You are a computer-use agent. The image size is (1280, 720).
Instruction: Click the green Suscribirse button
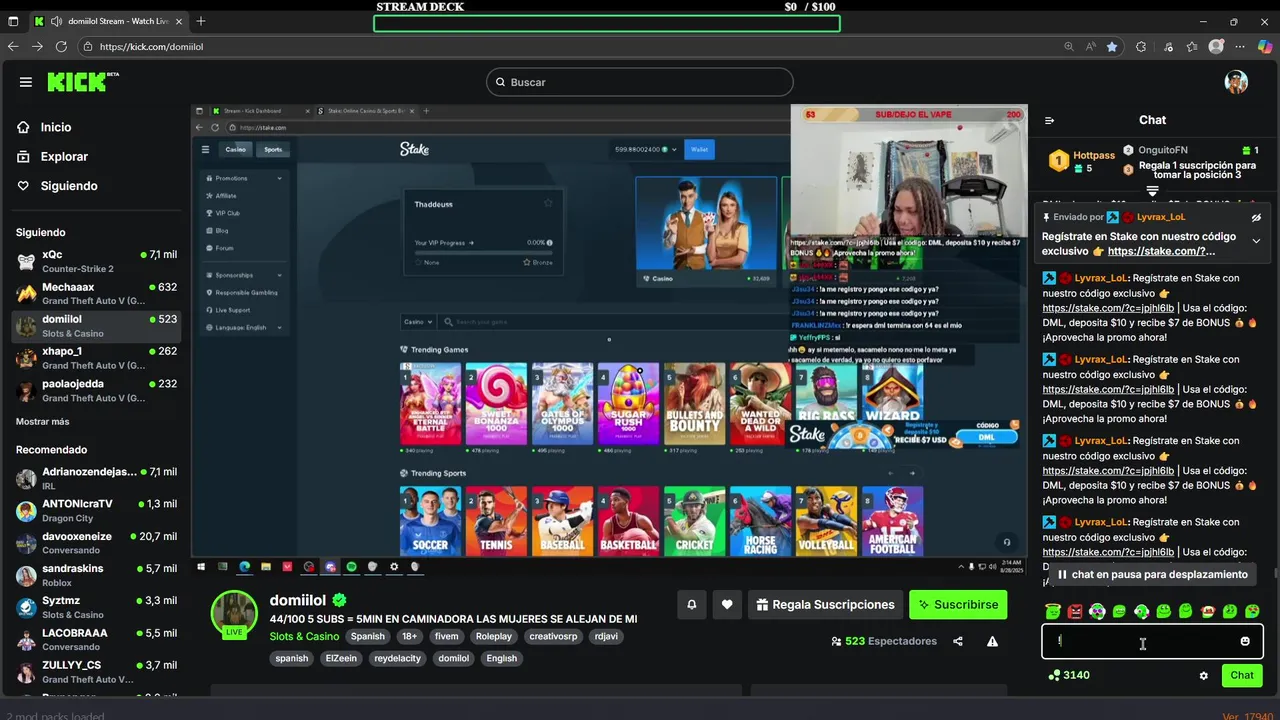tap(958, 605)
